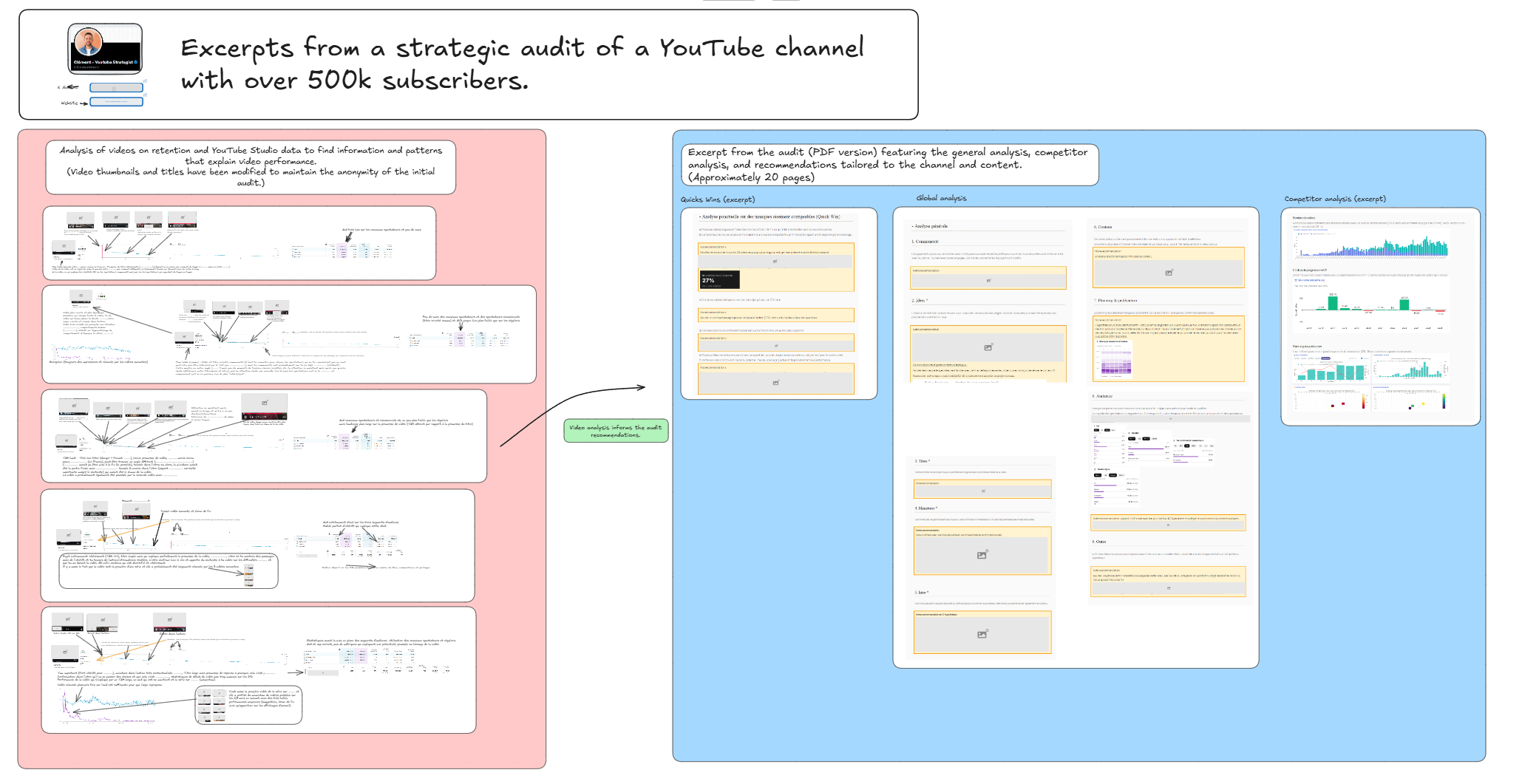Open the X account link embed

pos(116,88)
